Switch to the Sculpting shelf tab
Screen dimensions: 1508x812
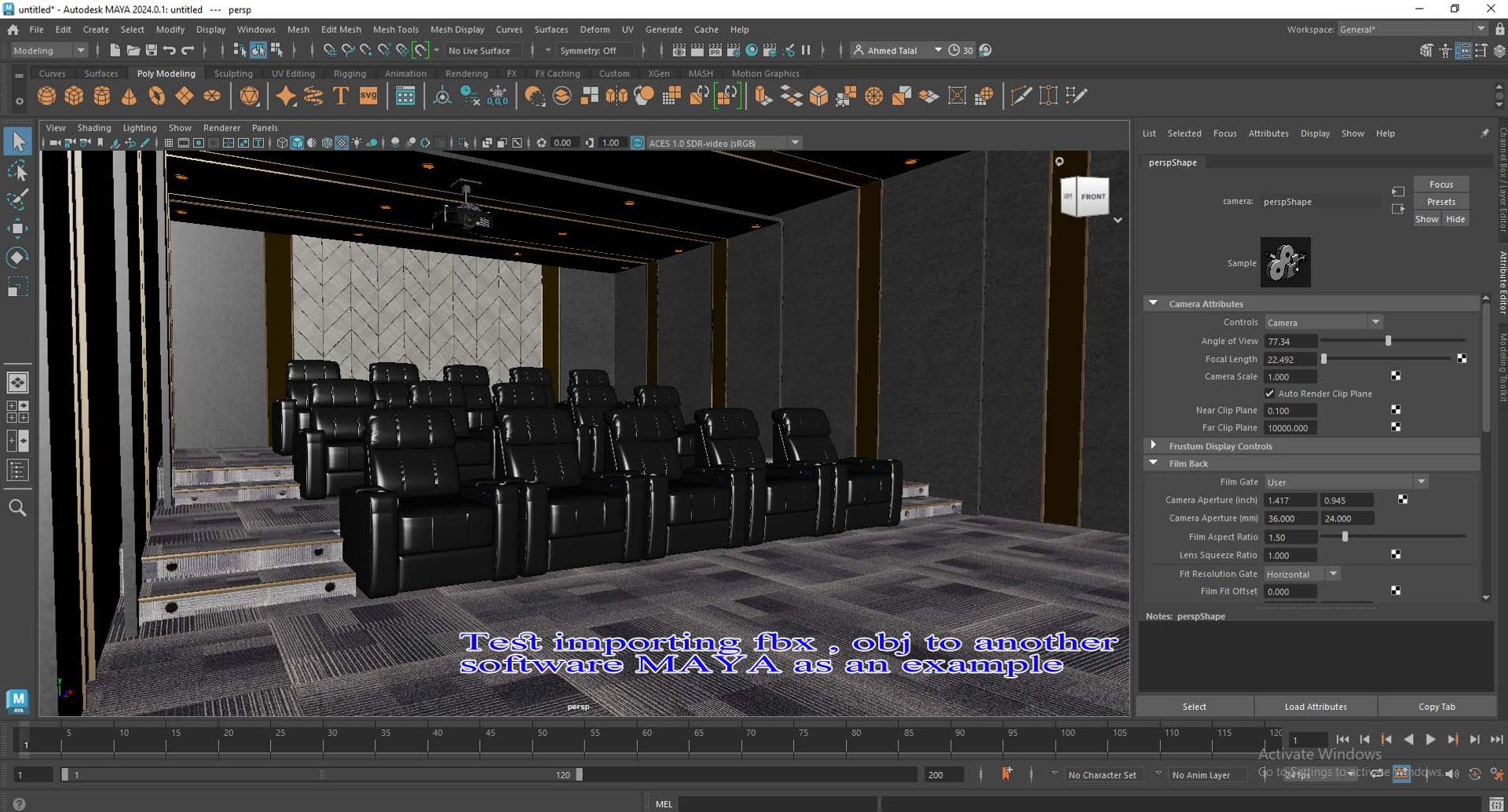233,73
